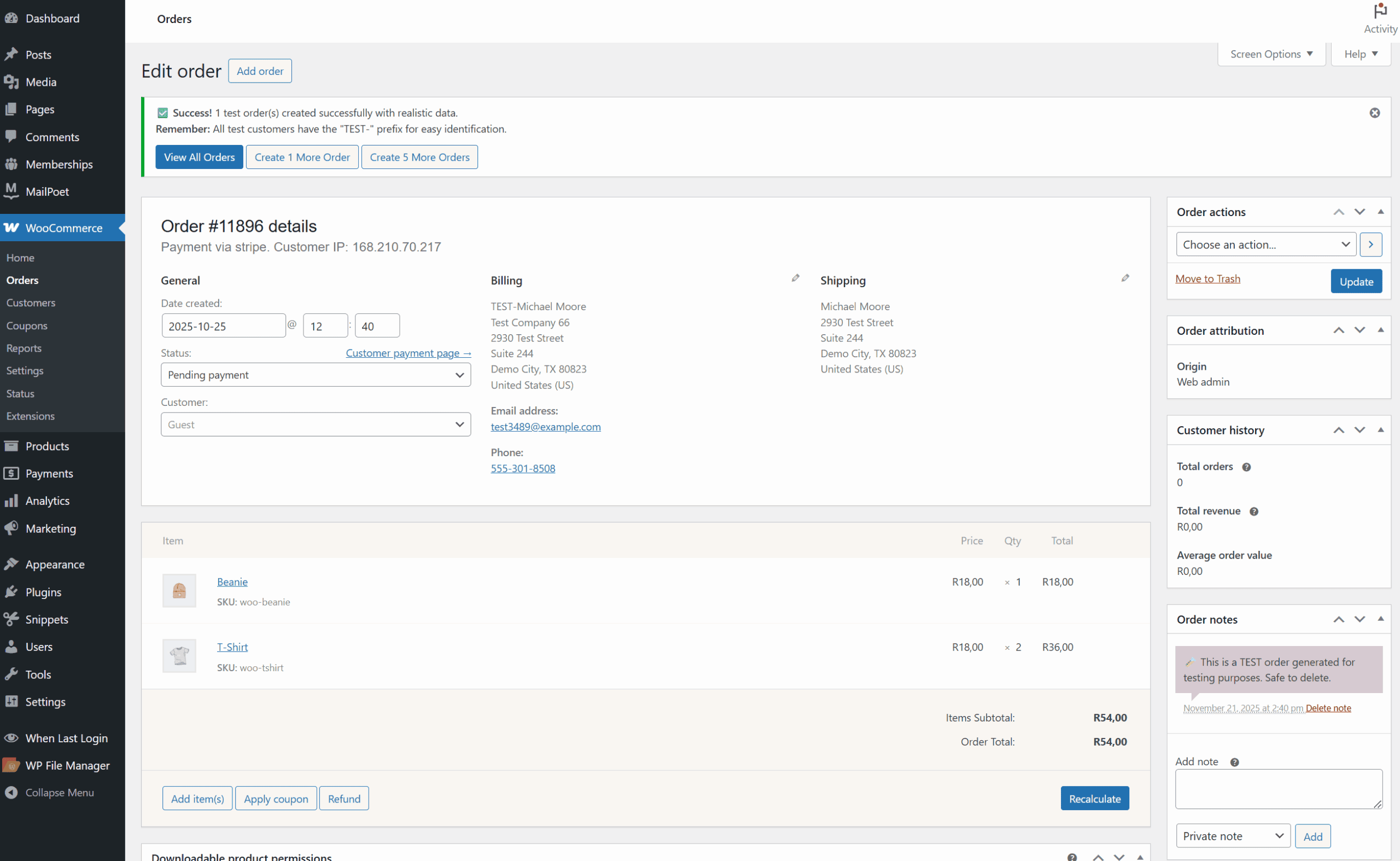This screenshot has width=1400, height=861.
Task: Click inside the Add note text area
Action: (1278, 789)
